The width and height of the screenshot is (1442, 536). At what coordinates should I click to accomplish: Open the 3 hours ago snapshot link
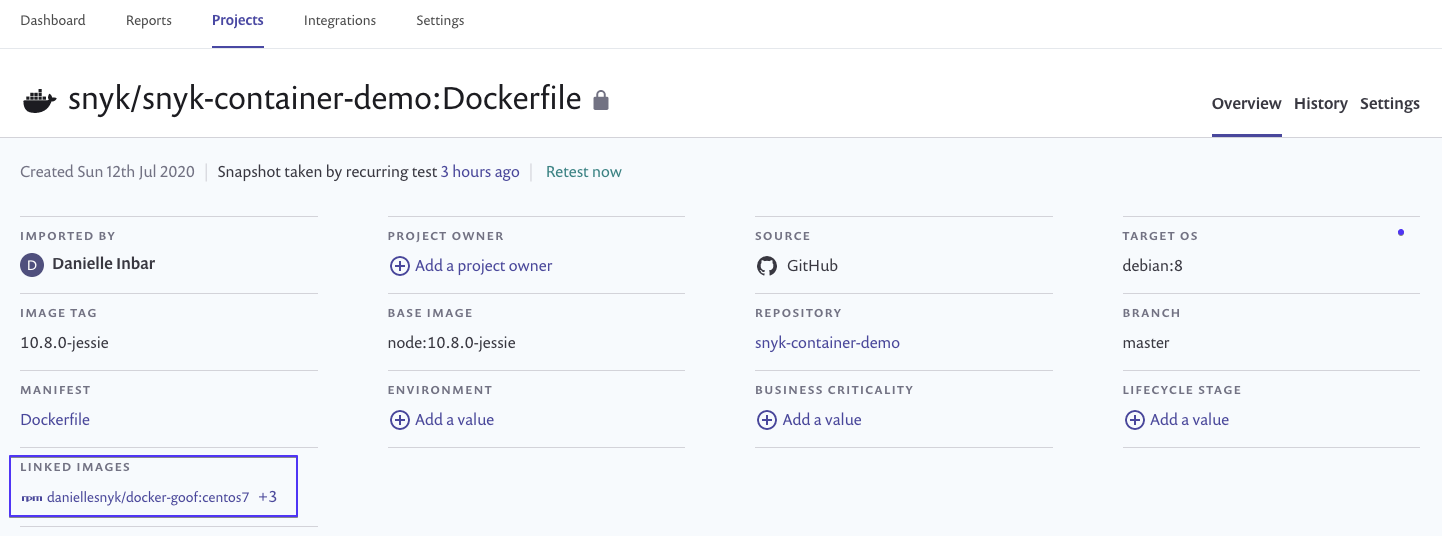[480, 172]
